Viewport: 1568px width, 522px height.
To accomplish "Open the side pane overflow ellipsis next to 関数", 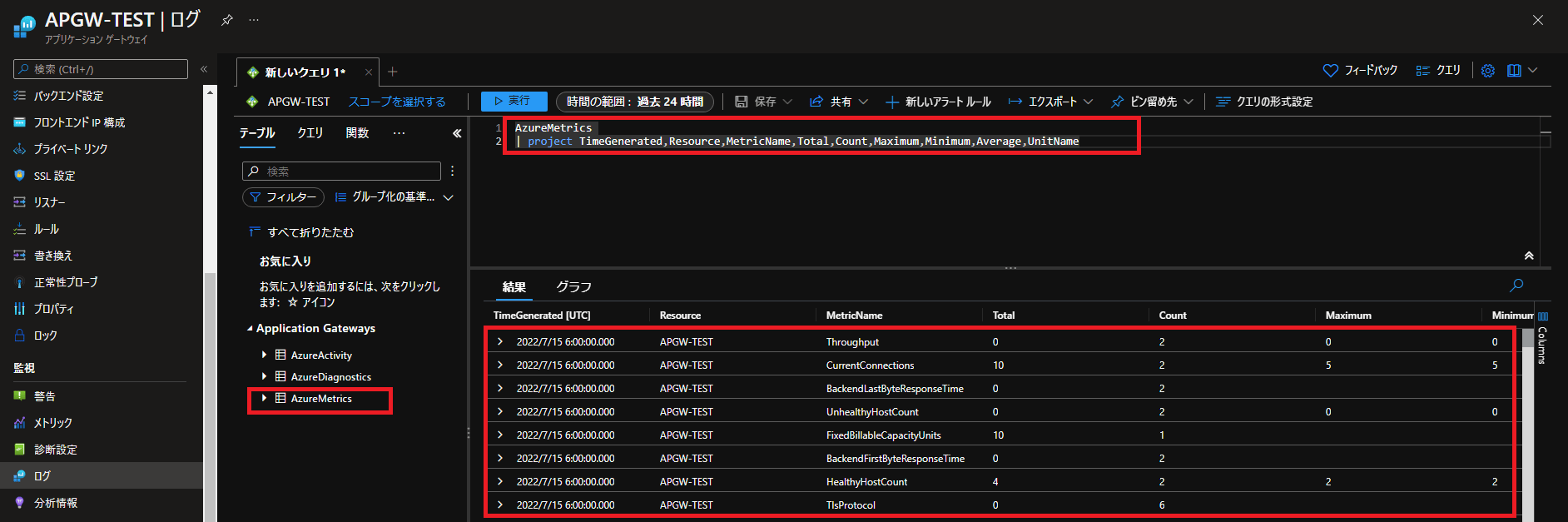I will pos(399,133).
